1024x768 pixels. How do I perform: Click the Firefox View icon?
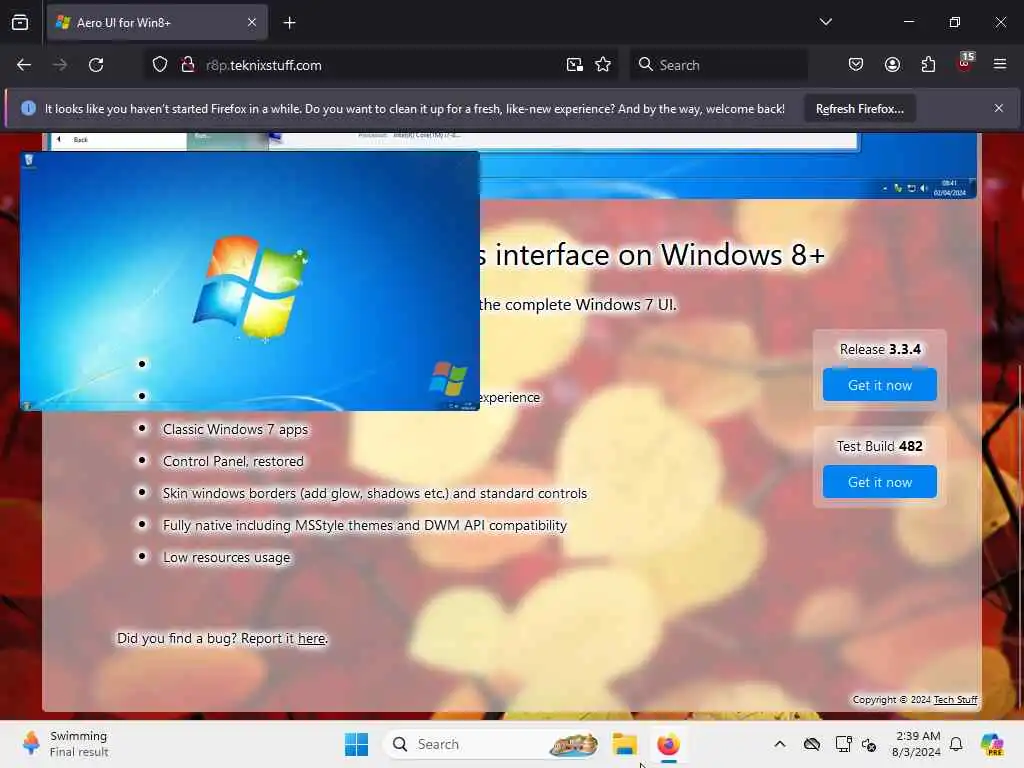(20, 22)
